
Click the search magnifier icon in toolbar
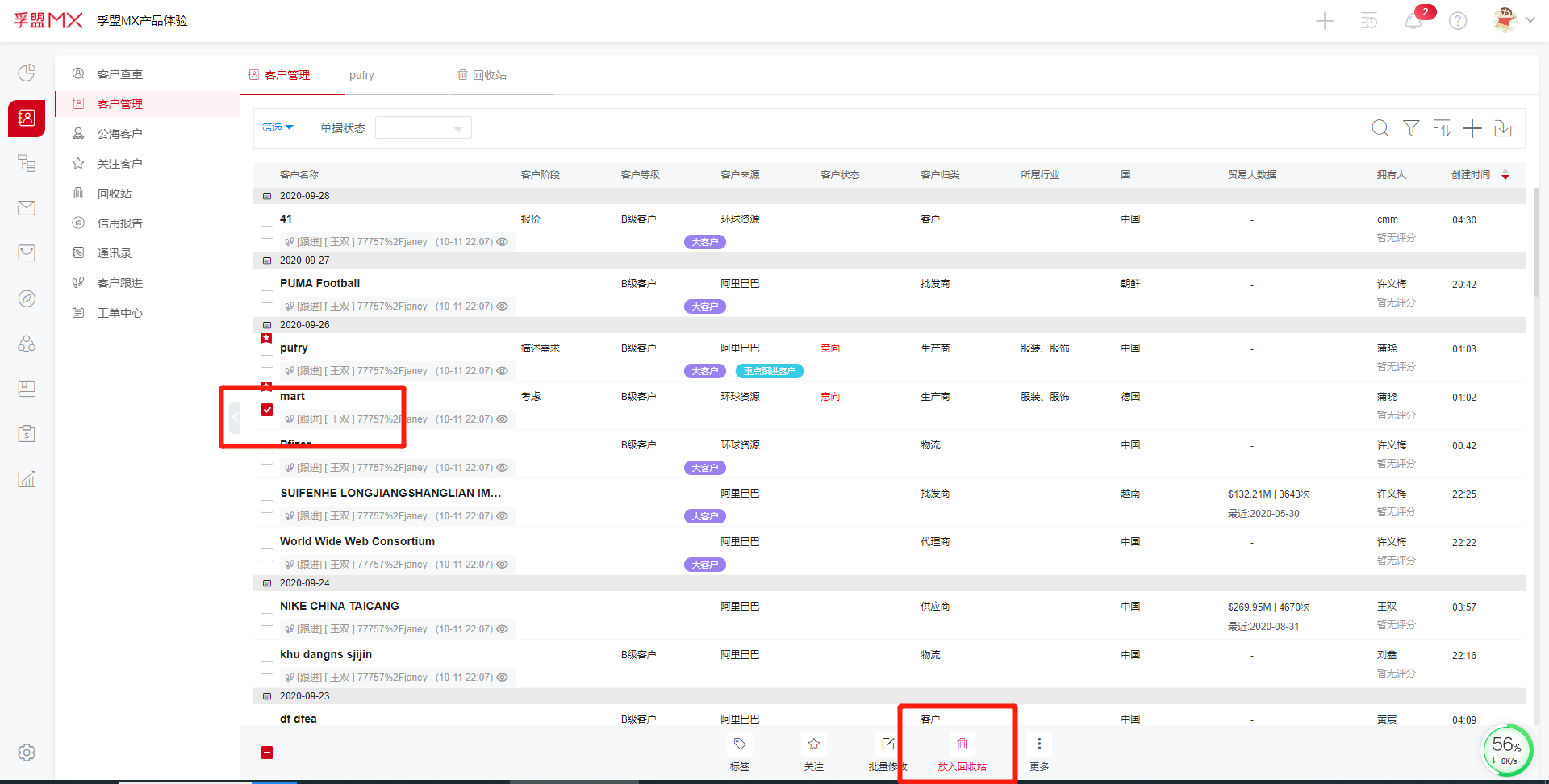pos(1380,128)
